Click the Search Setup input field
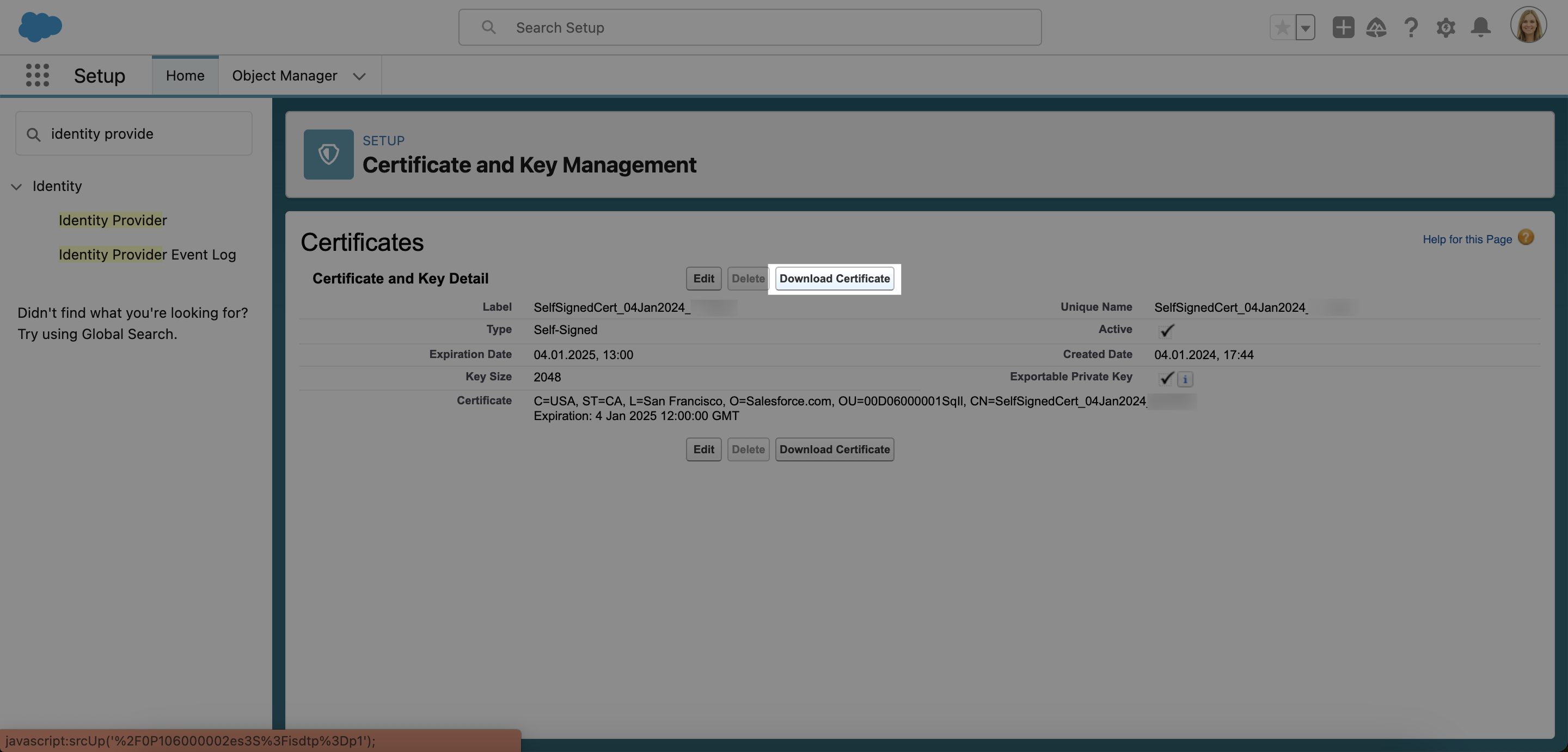Image resolution: width=1568 pixels, height=752 pixels. (x=749, y=27)
